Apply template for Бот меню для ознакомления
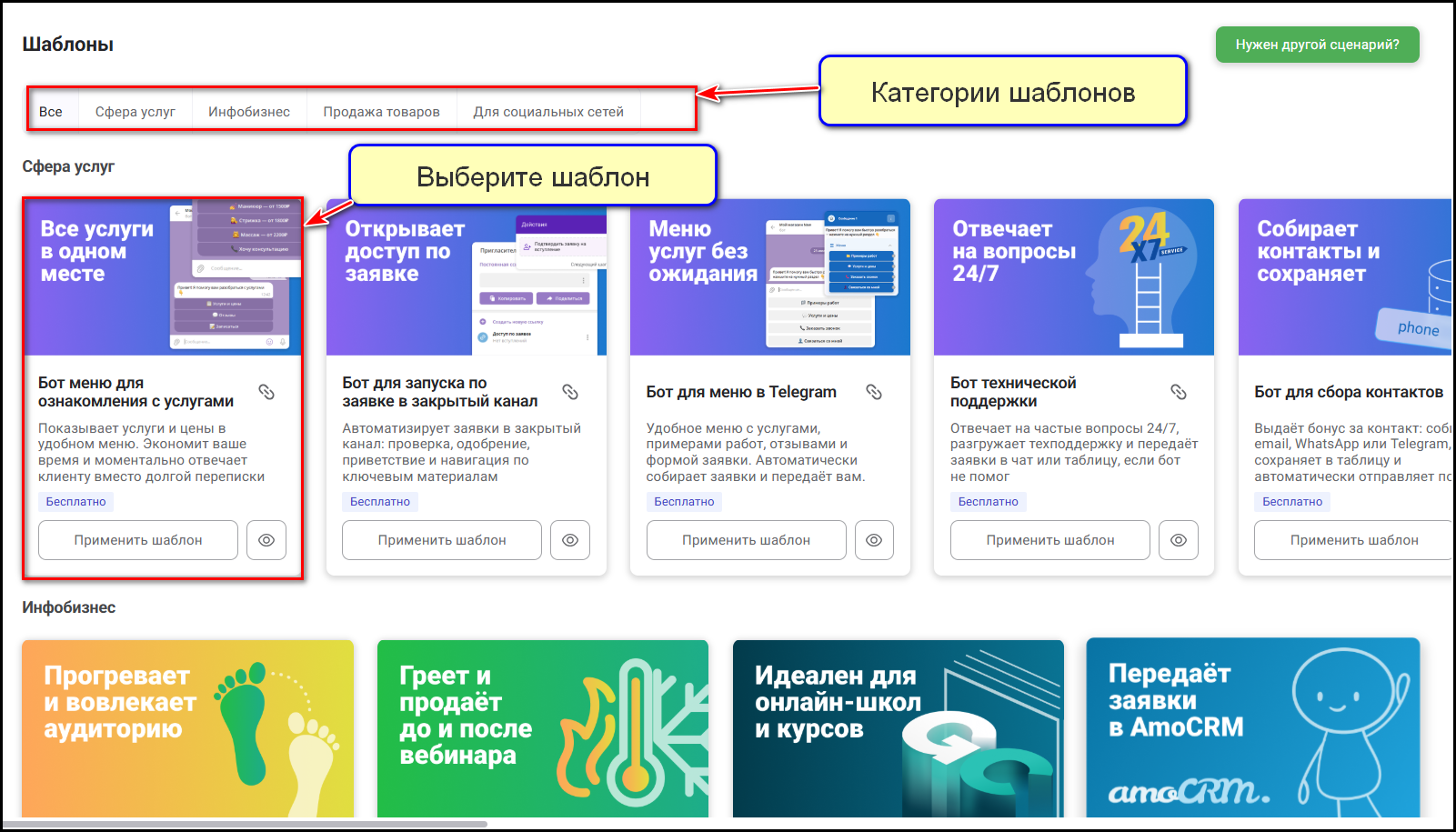The width and height of the screenshot is (1456, 832). [x=138, y=540]
